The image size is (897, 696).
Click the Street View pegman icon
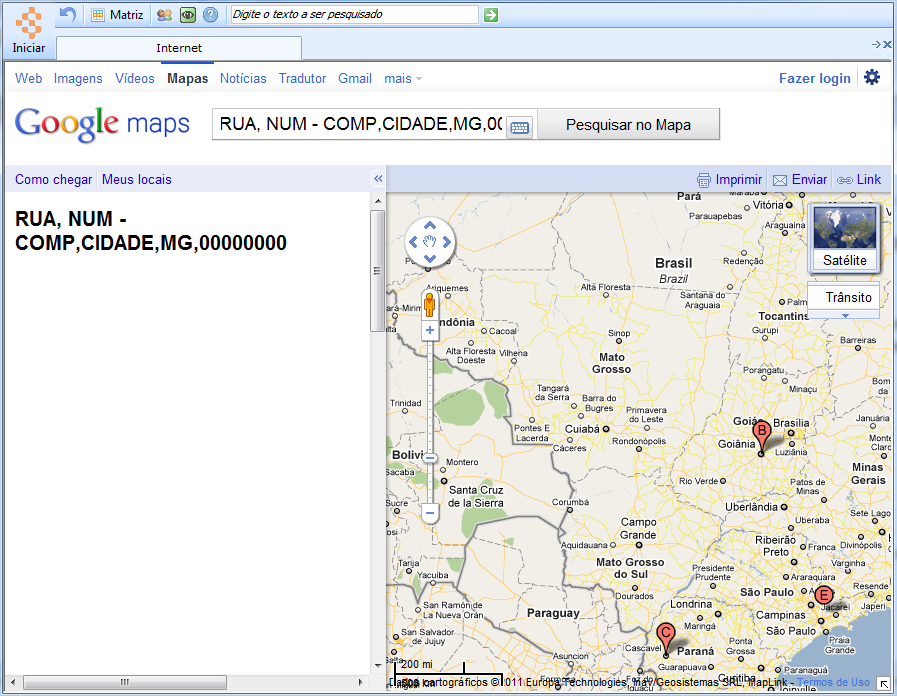tap(430, 305)
